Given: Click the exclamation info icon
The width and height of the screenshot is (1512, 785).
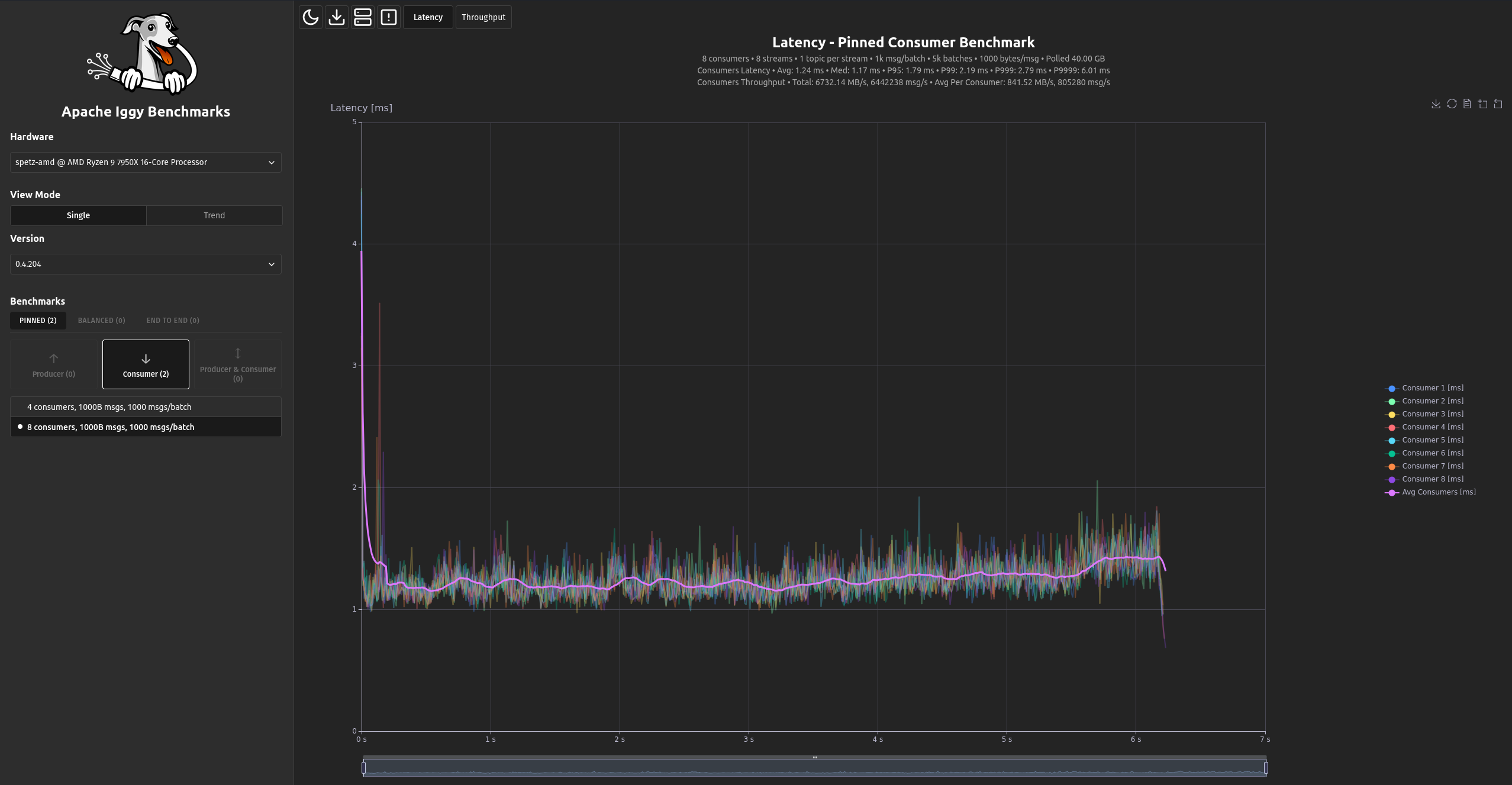Looking at the screenshot, I should (389, 17).
